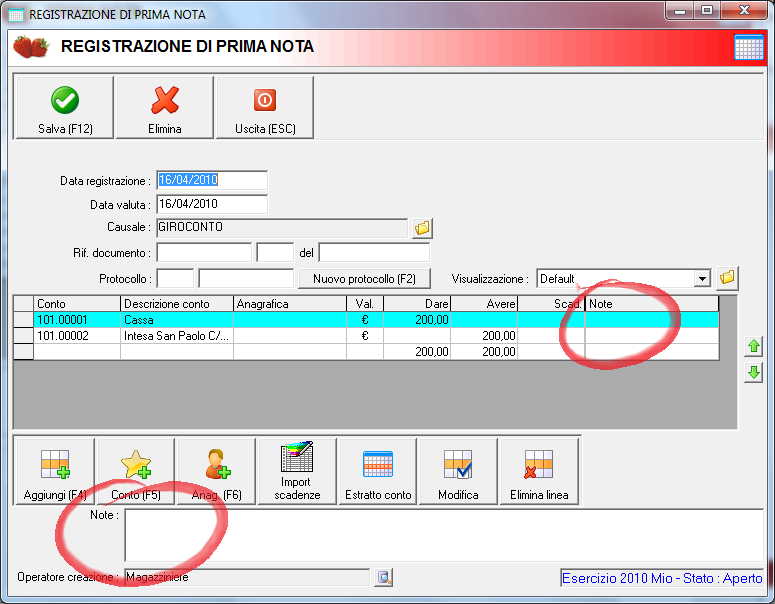The width and height of the screenshot is (775, 604).
Task: Open the Causale folder lookup icon
Action: [423, 228]
